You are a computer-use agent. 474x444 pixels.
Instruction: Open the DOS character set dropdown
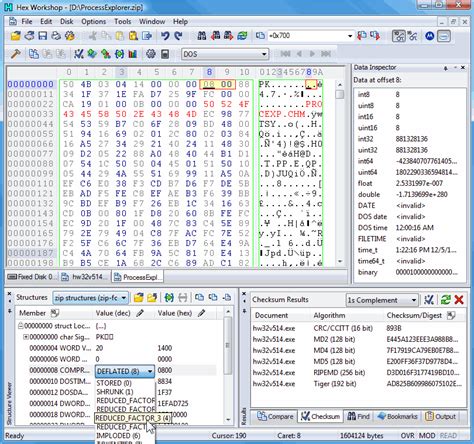(225, 54)
